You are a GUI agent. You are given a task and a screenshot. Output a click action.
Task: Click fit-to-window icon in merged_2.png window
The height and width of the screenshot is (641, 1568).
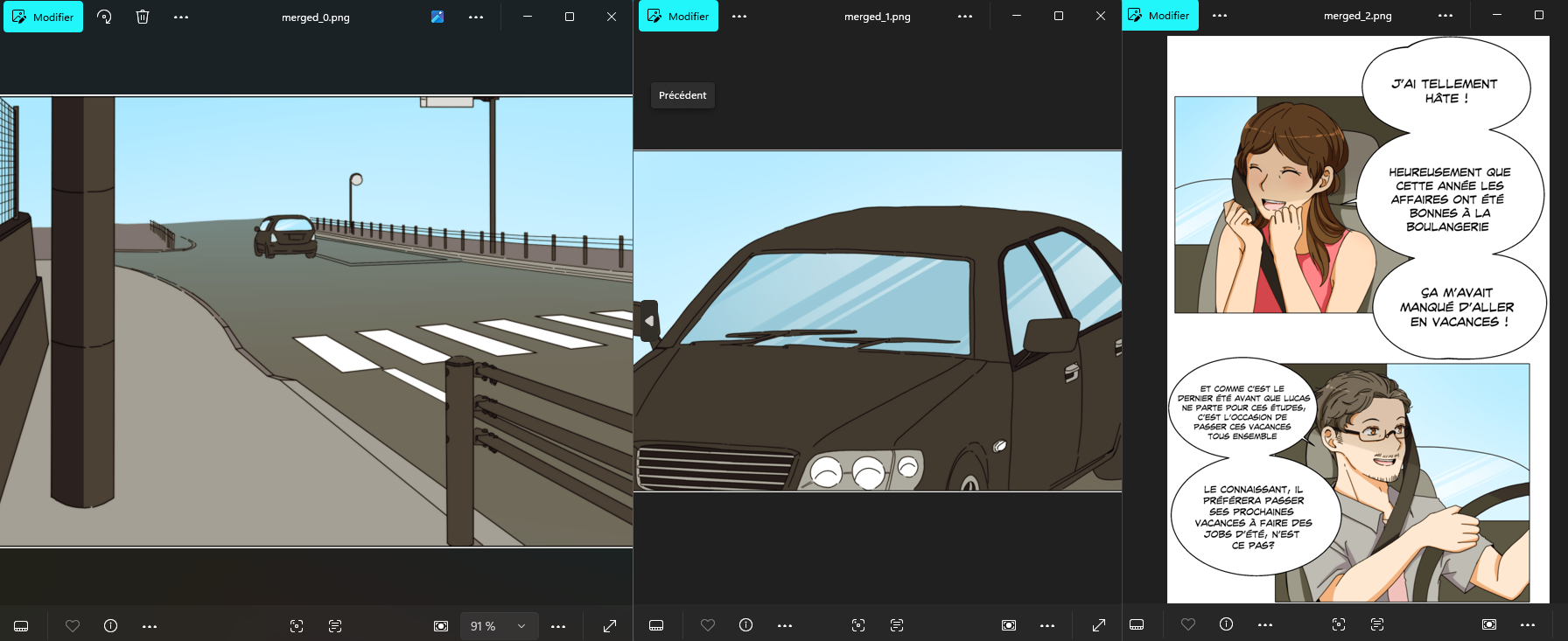coord(1489,624)
